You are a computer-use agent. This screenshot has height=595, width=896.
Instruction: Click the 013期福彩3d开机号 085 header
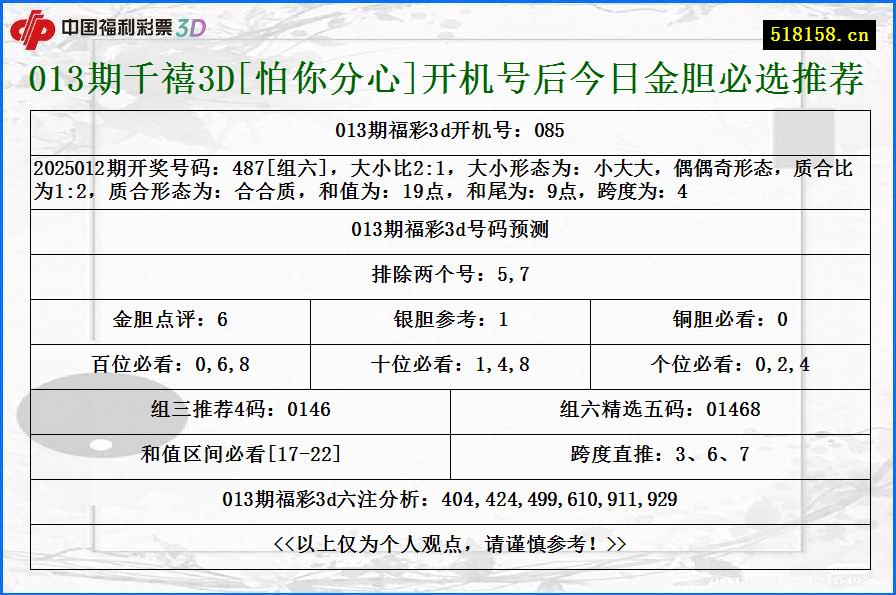(448, 130)
